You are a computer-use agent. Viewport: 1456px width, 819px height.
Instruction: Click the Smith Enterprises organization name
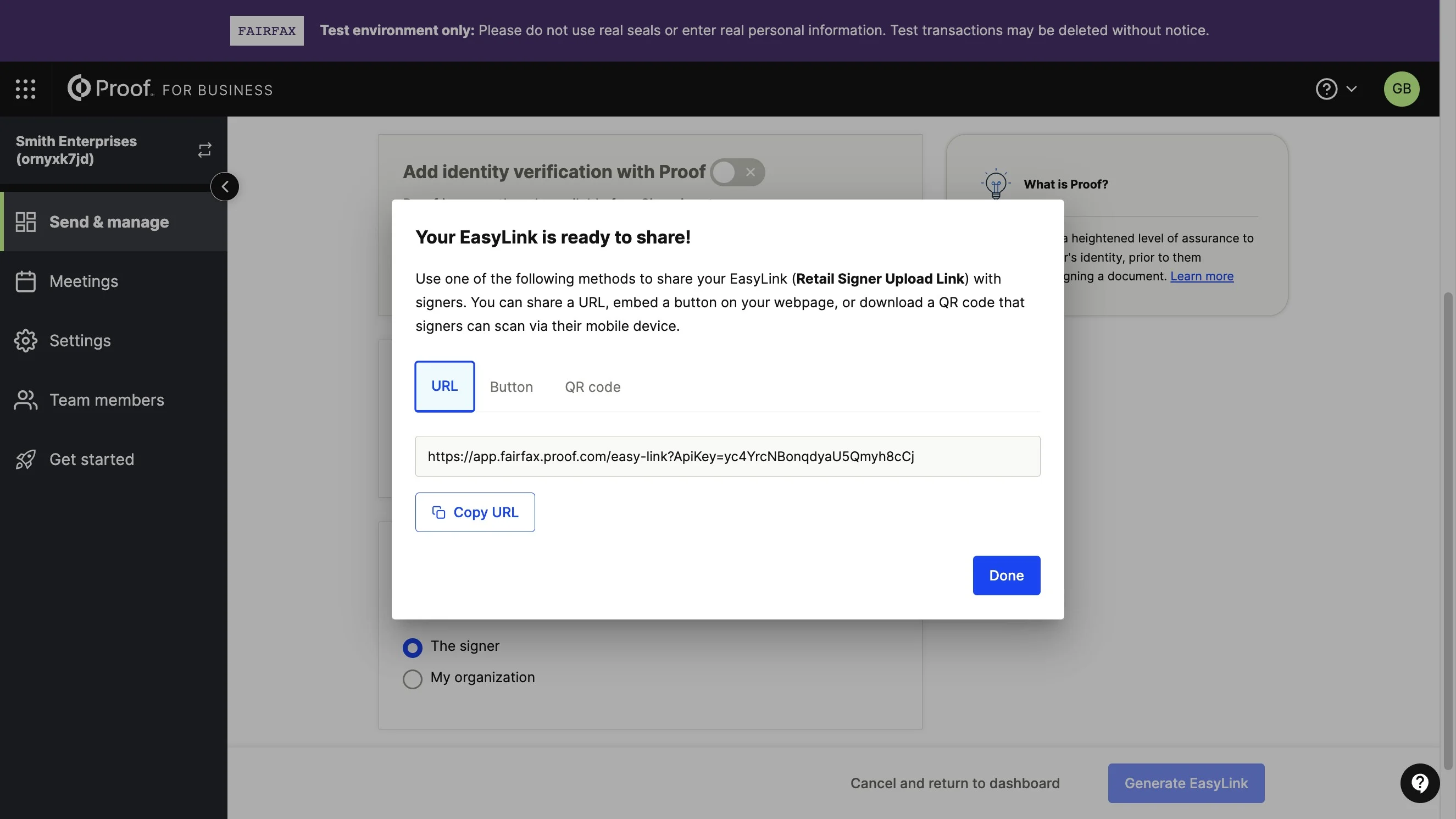pos(76,150)
